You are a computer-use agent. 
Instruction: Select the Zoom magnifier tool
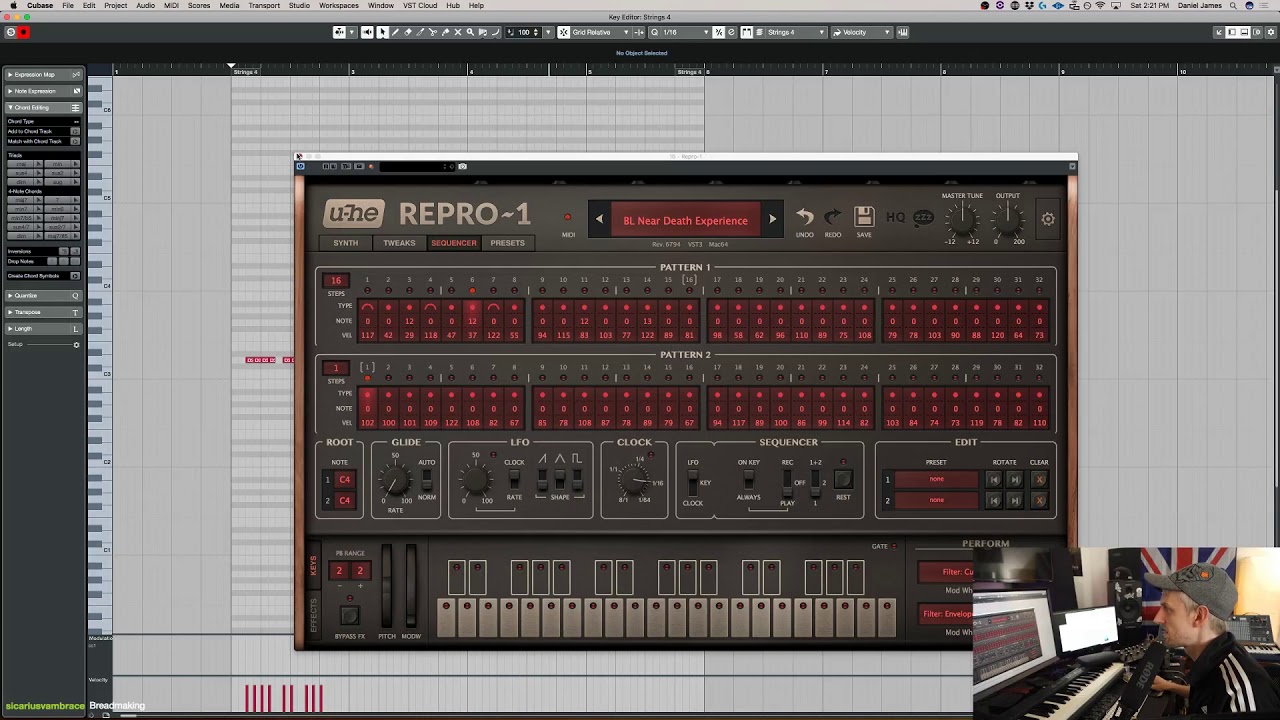click(470, 32)
